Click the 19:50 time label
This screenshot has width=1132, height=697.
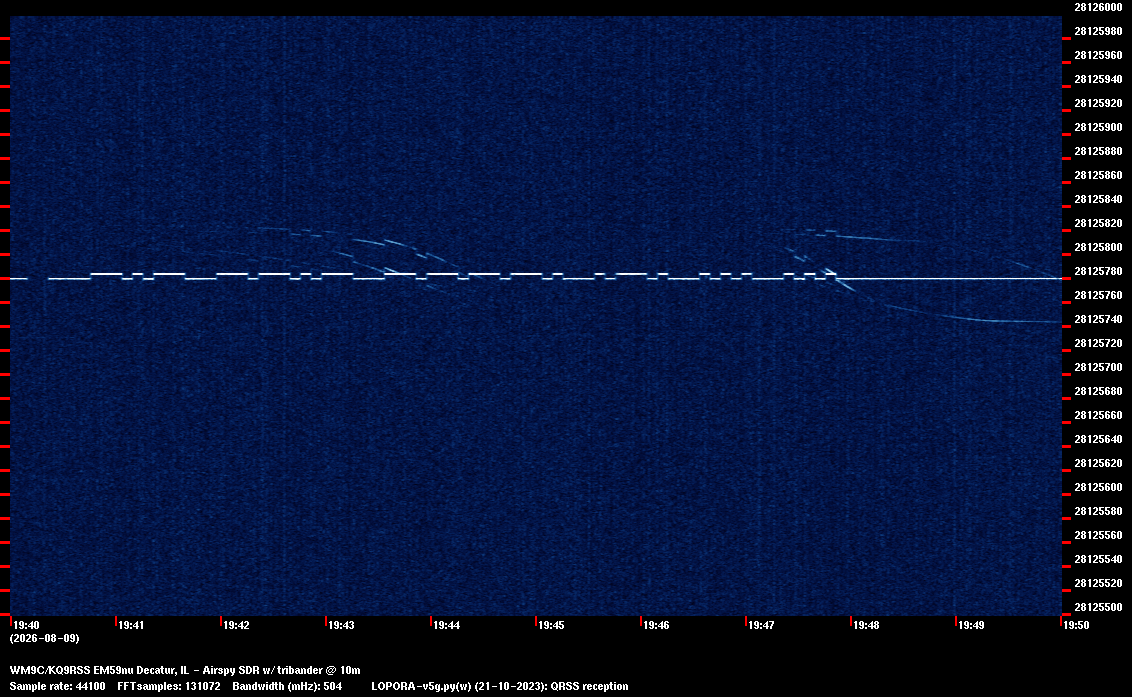click(1076, 625)
